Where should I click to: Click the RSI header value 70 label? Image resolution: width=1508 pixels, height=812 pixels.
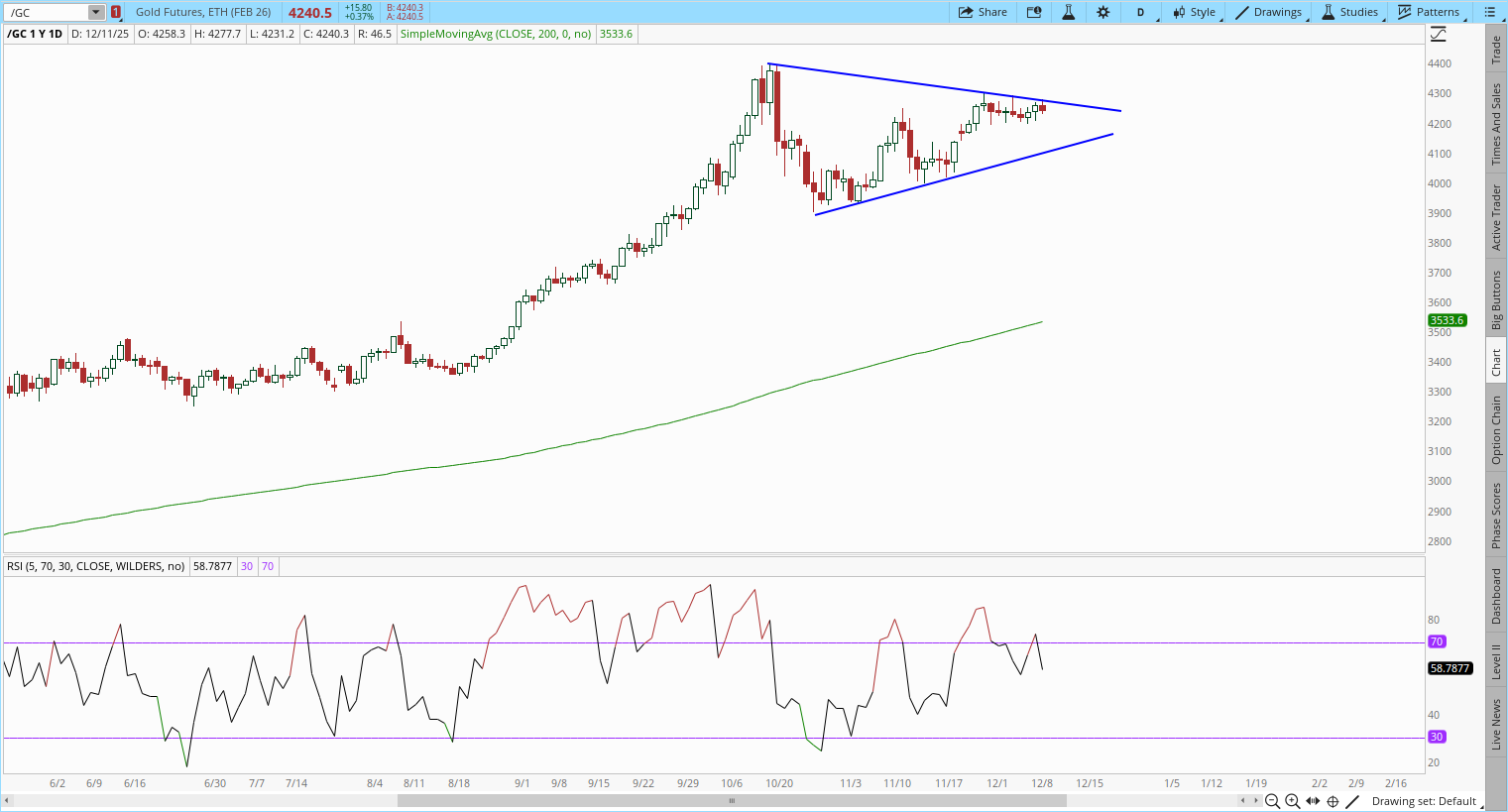click(x=268, y=566)
